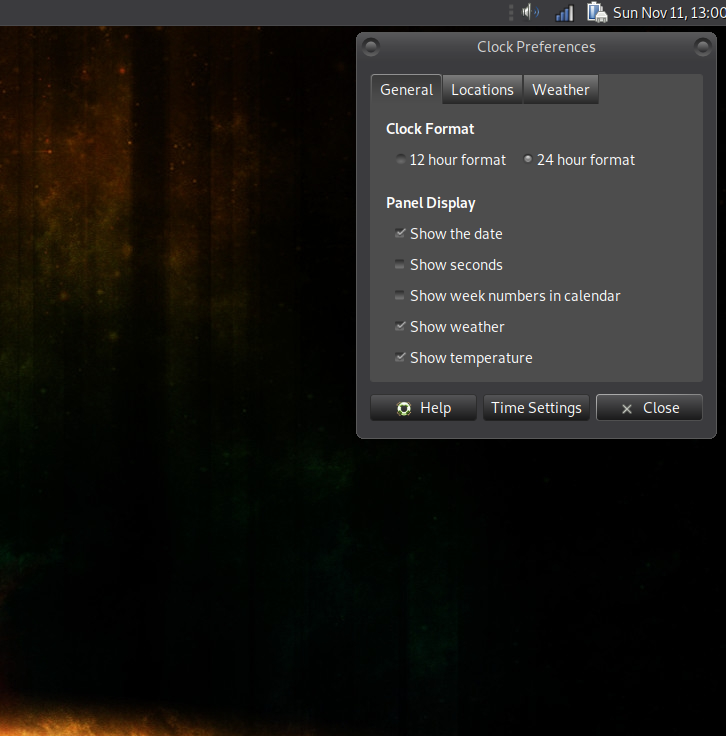Open the volume control in the top panel

pos(530,12)
